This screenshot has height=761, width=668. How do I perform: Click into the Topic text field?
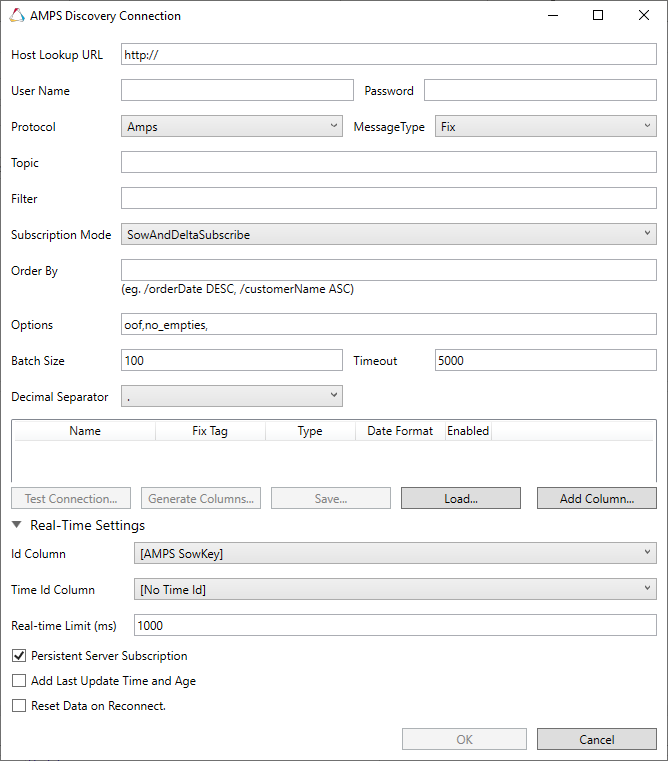pyautogui.click(x=388, y=163)
